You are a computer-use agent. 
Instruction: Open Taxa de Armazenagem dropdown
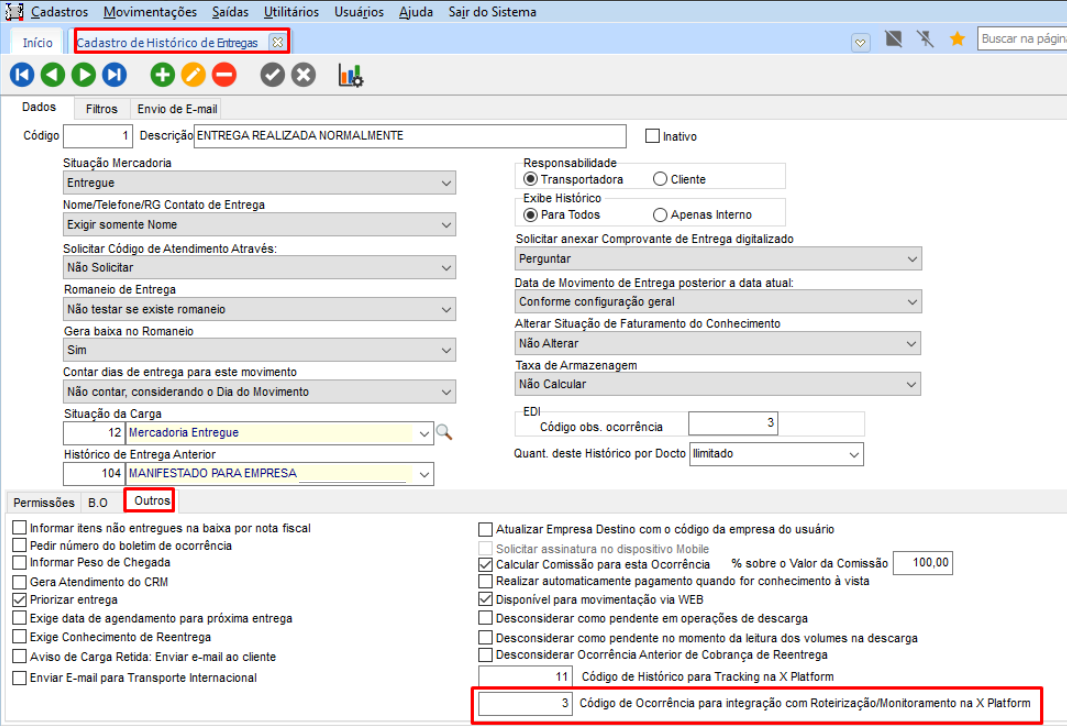click(x=718, y=384)
